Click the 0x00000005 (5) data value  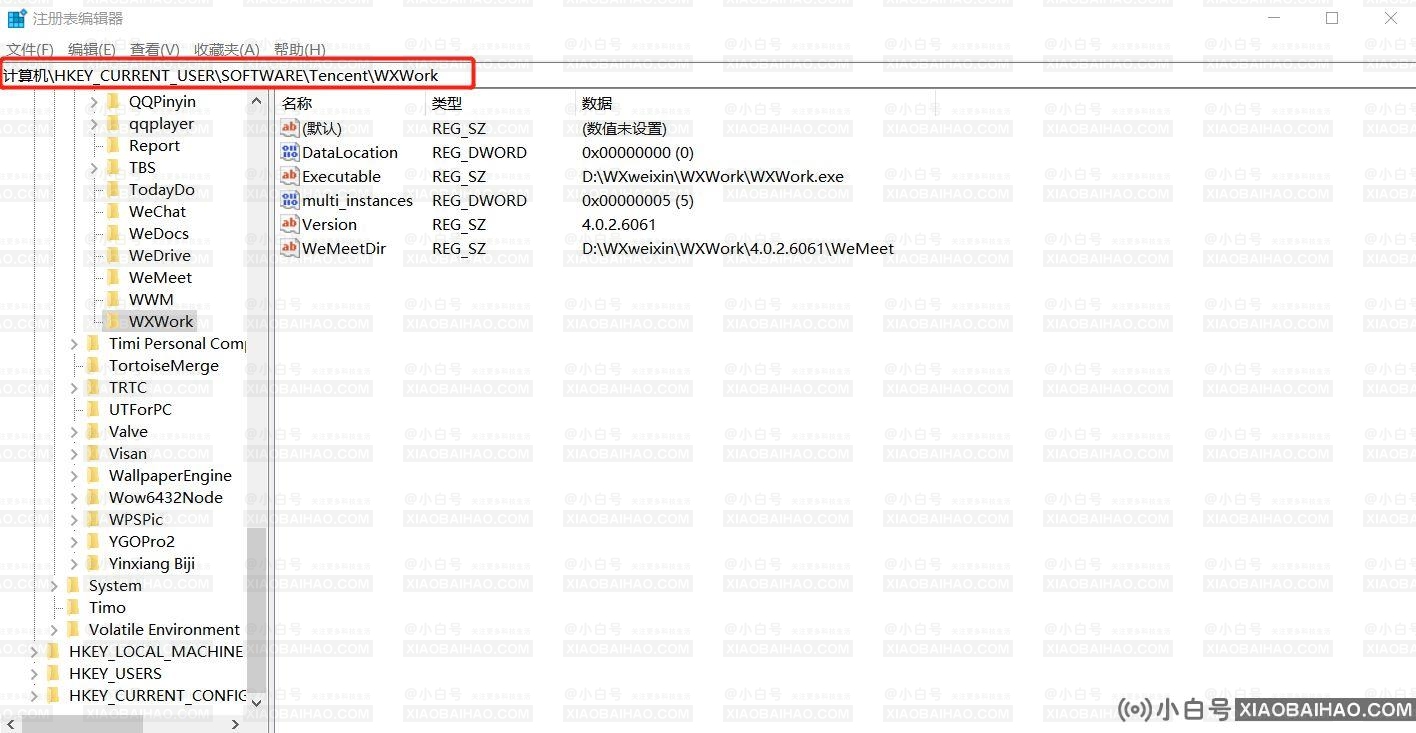pos(638,200)
